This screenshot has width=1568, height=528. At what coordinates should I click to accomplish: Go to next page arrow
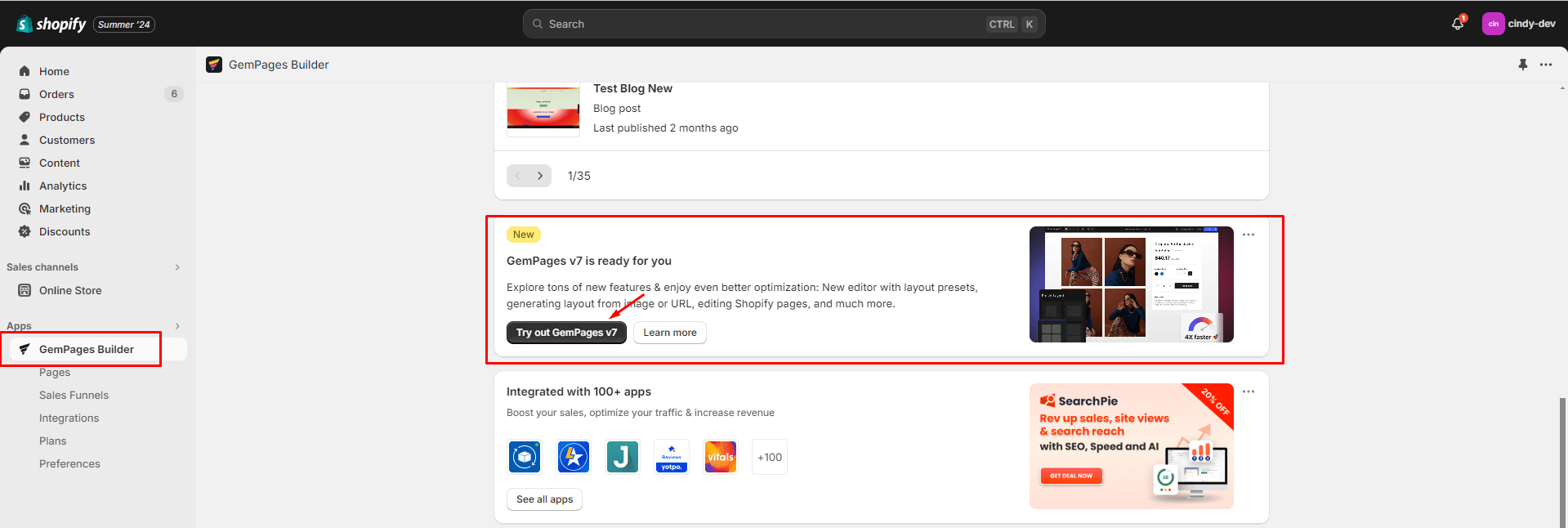[x=540, y=176]
